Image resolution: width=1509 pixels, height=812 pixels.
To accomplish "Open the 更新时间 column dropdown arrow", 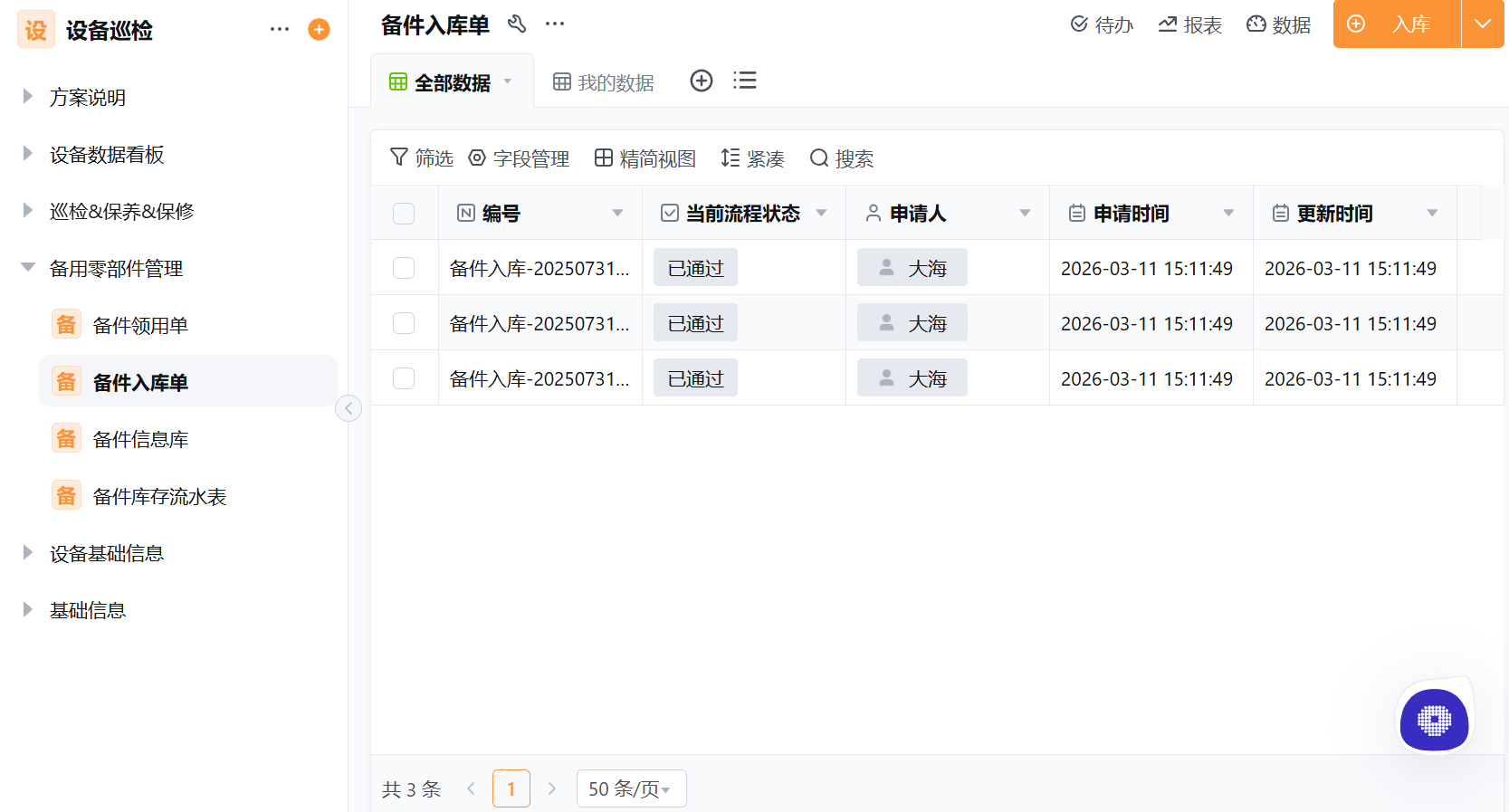I will pos(1432,214).
